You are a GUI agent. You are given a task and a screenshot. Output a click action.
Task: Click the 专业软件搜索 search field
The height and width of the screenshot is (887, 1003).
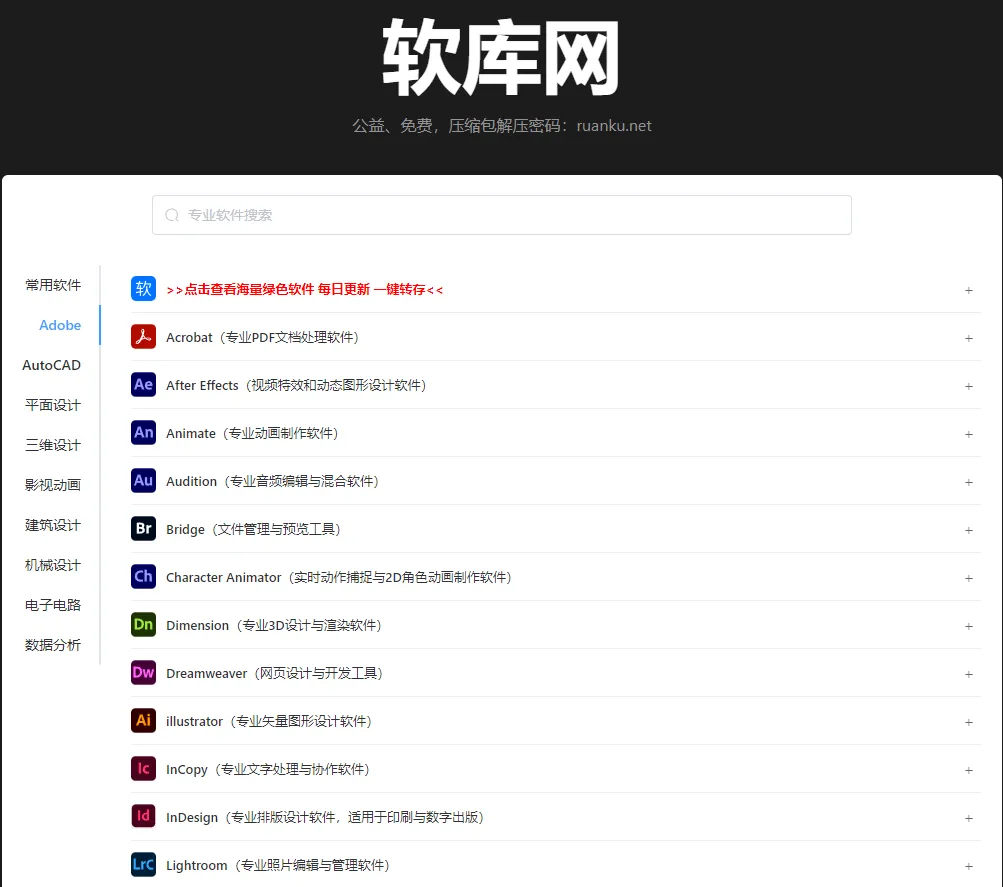(502, 215)
